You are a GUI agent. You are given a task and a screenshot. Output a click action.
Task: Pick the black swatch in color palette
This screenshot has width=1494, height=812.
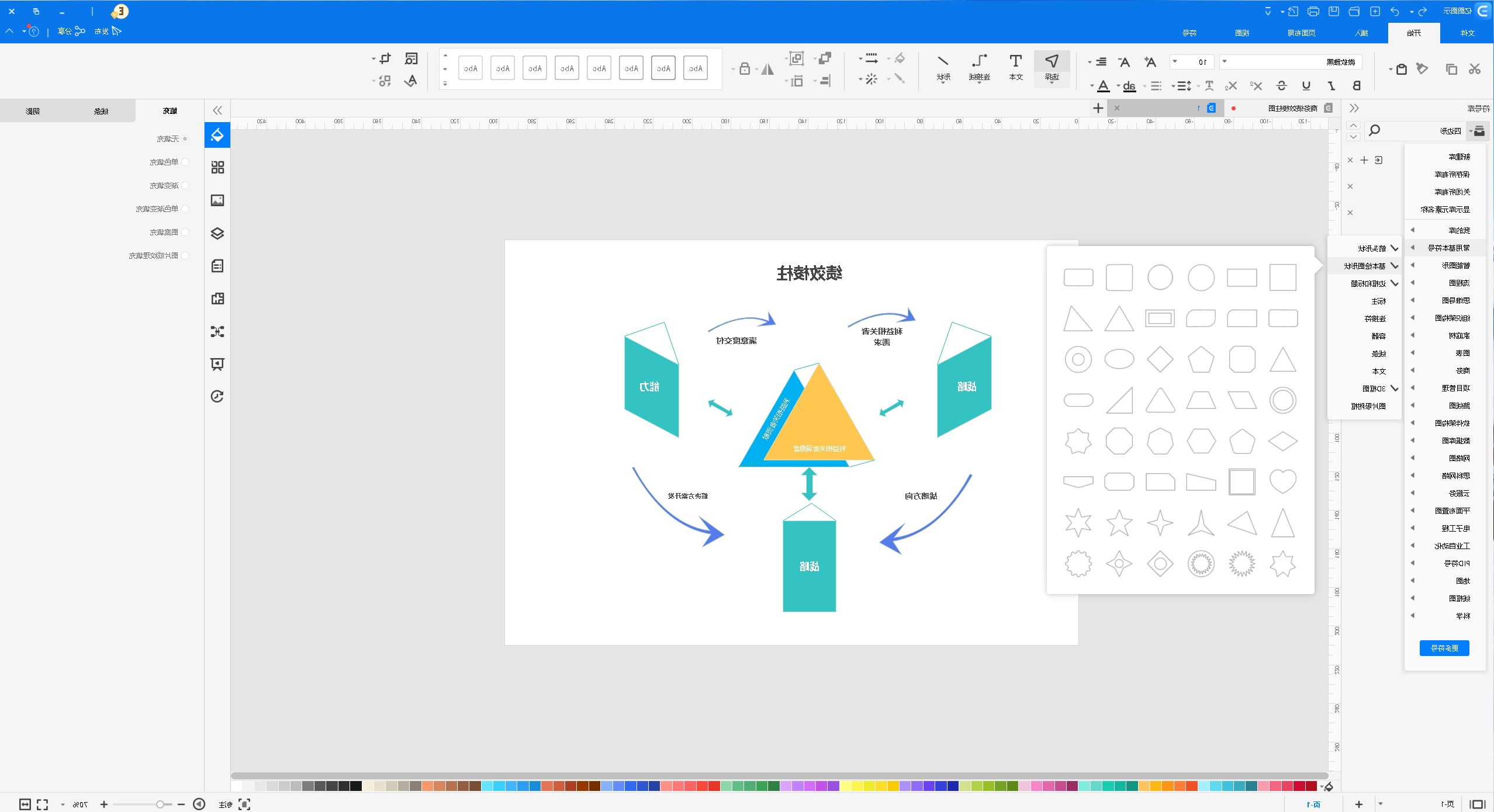355,786
